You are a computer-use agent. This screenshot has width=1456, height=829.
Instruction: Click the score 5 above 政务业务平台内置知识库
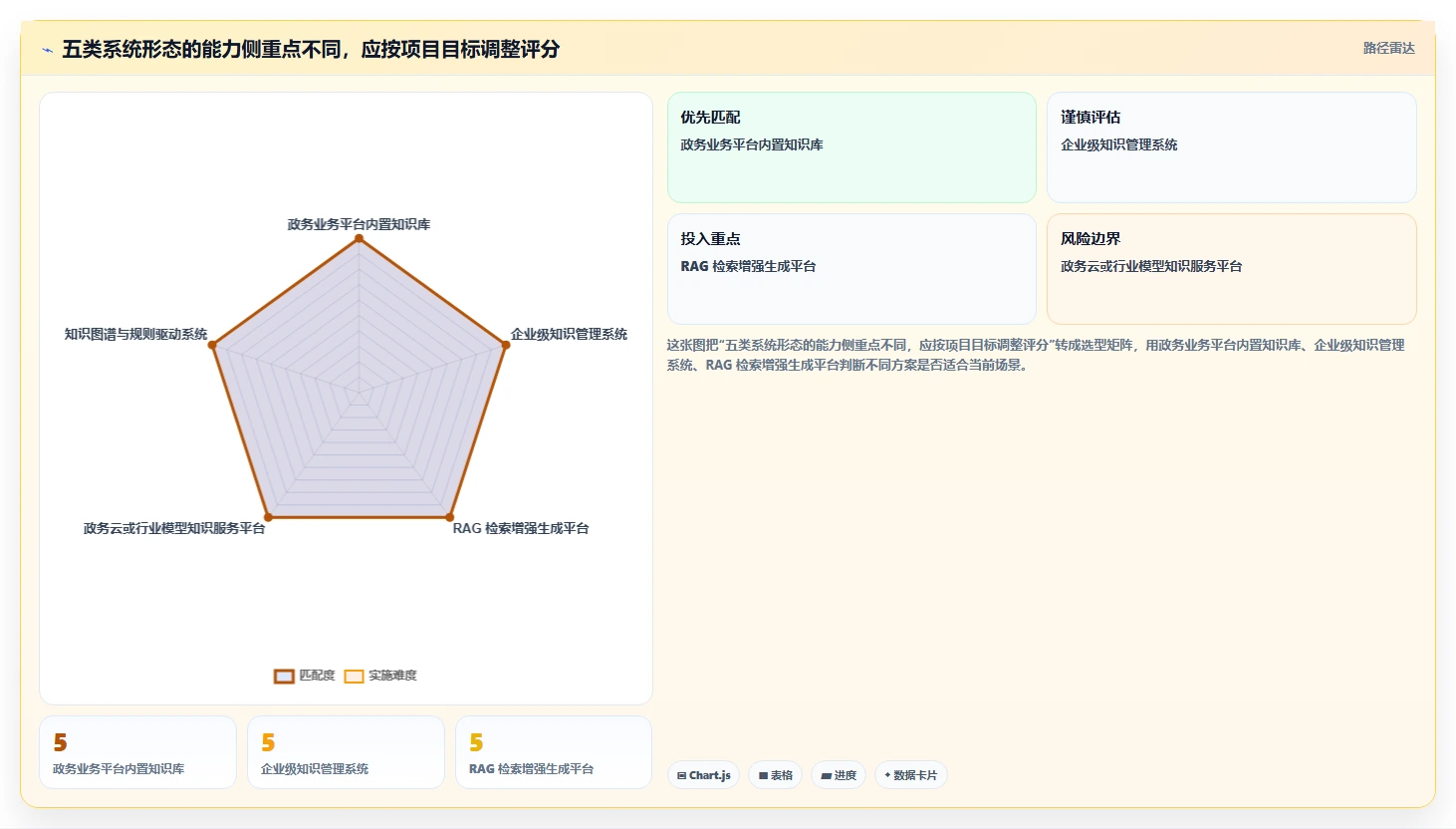coord(60,742)
